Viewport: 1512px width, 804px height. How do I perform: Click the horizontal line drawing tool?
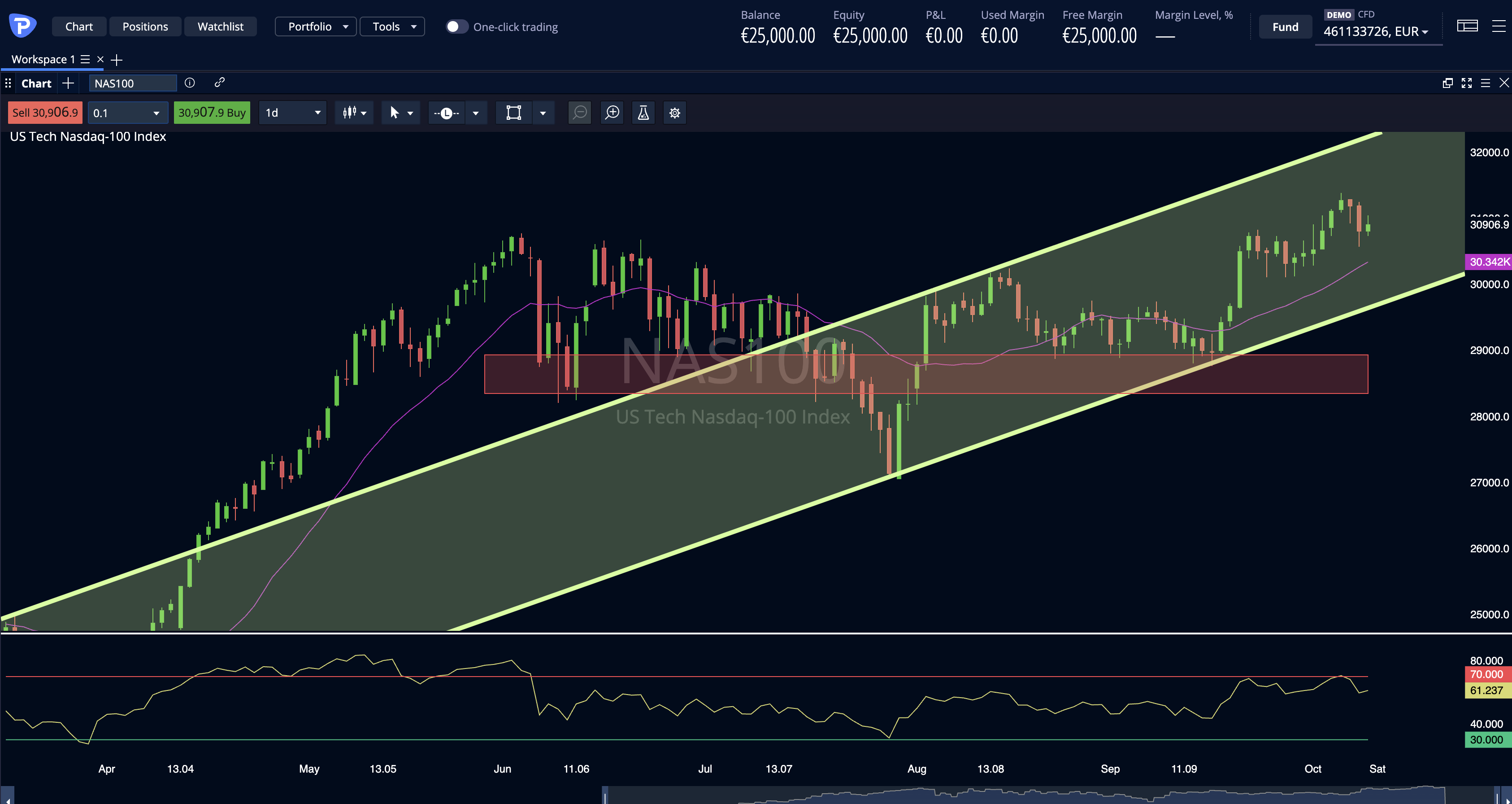pos(446,113)
